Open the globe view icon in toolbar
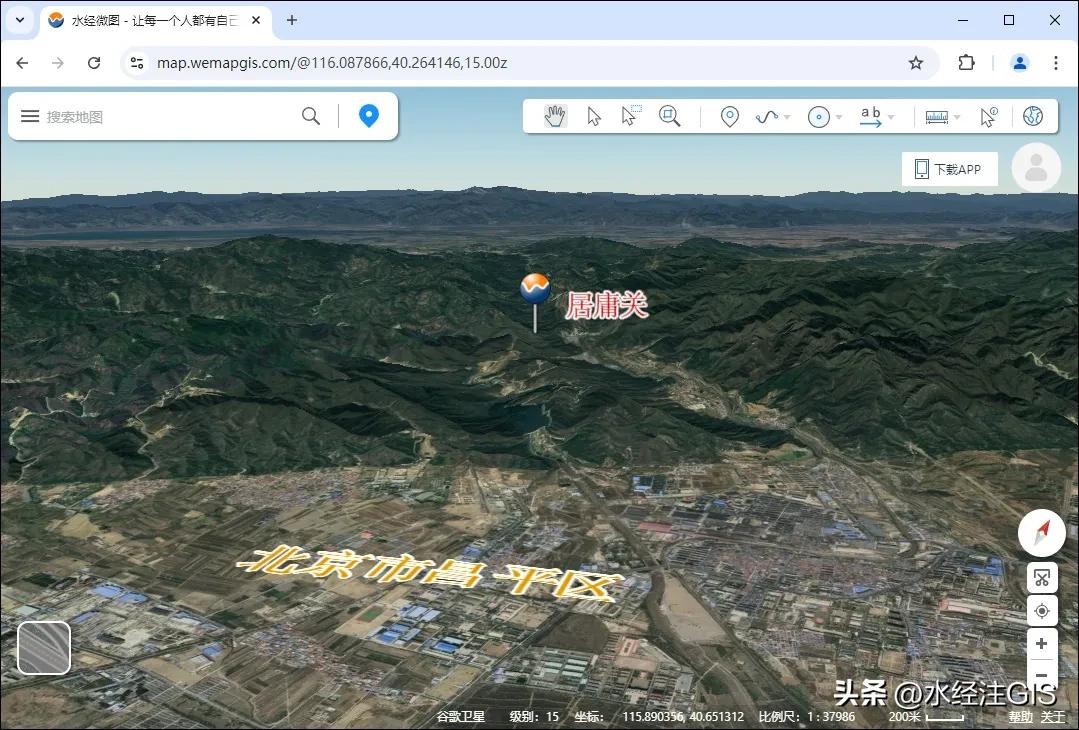Viewport: 1079px width, 730px height. 1033,117
